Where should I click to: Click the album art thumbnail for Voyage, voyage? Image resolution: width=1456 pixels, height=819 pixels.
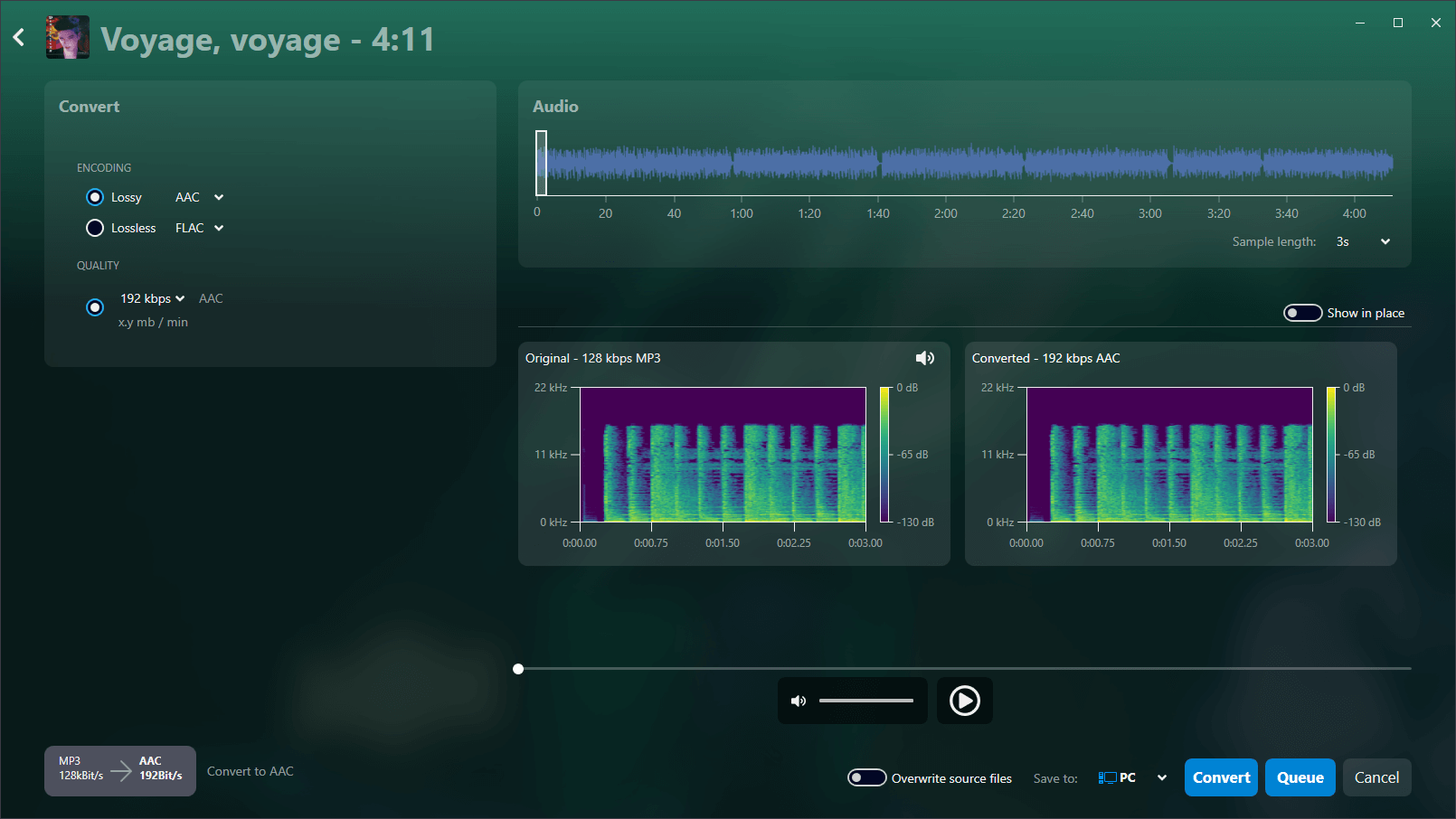(67, 37)
